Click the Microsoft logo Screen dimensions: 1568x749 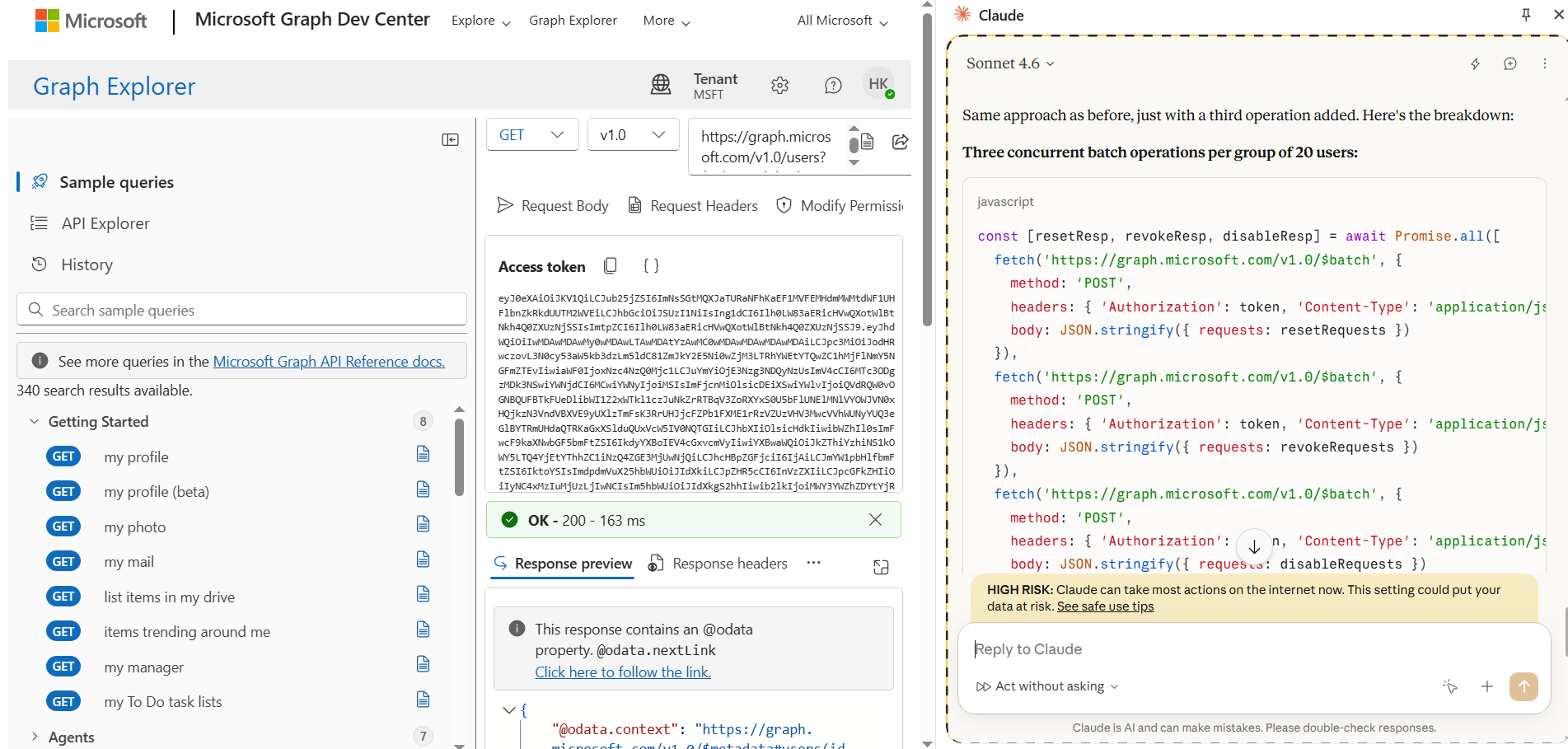91,21
